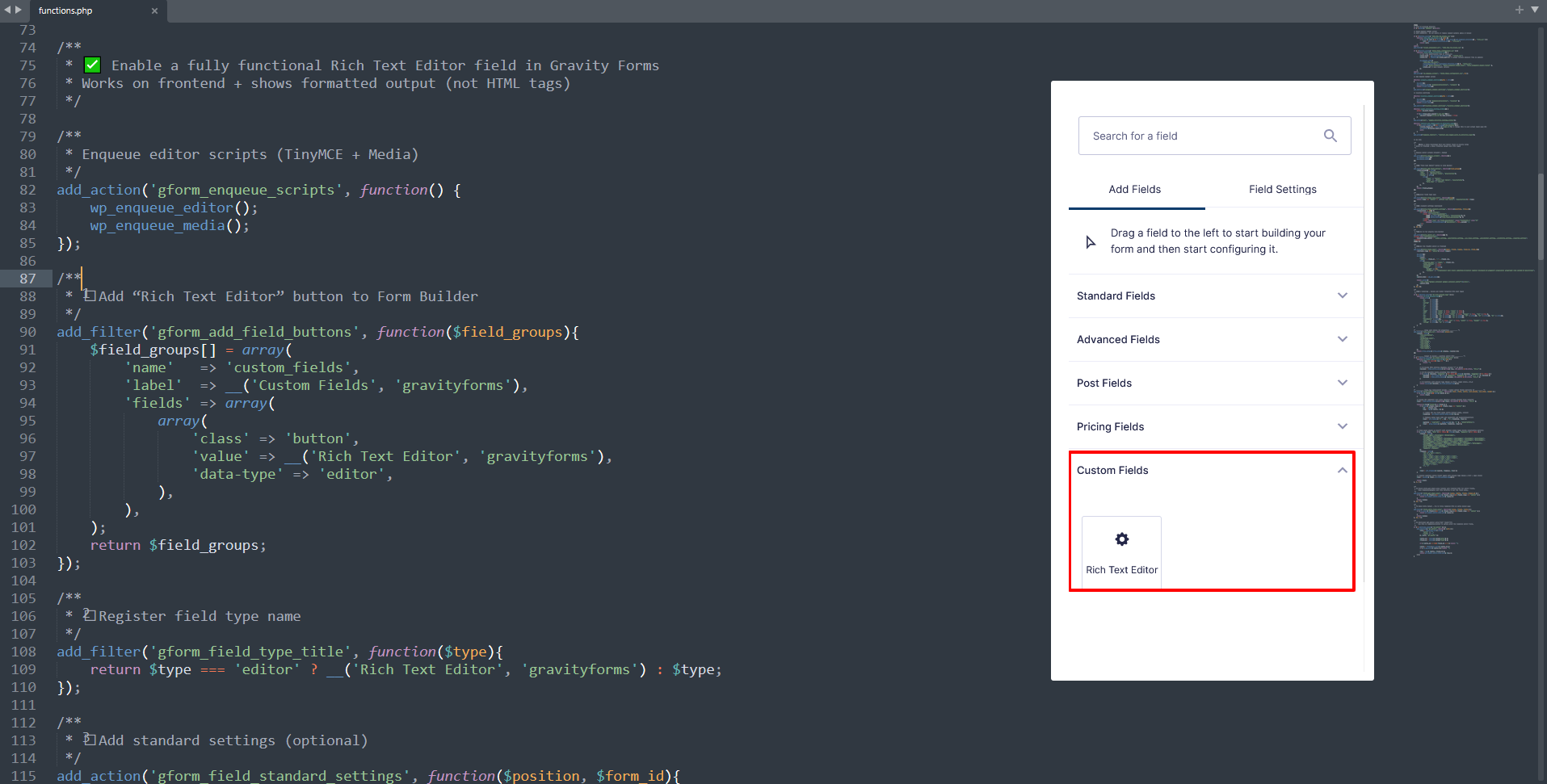This screenshot has width=1547, height=784.
Task: Click the next tab arrow icon
Action: pos(19,10)
